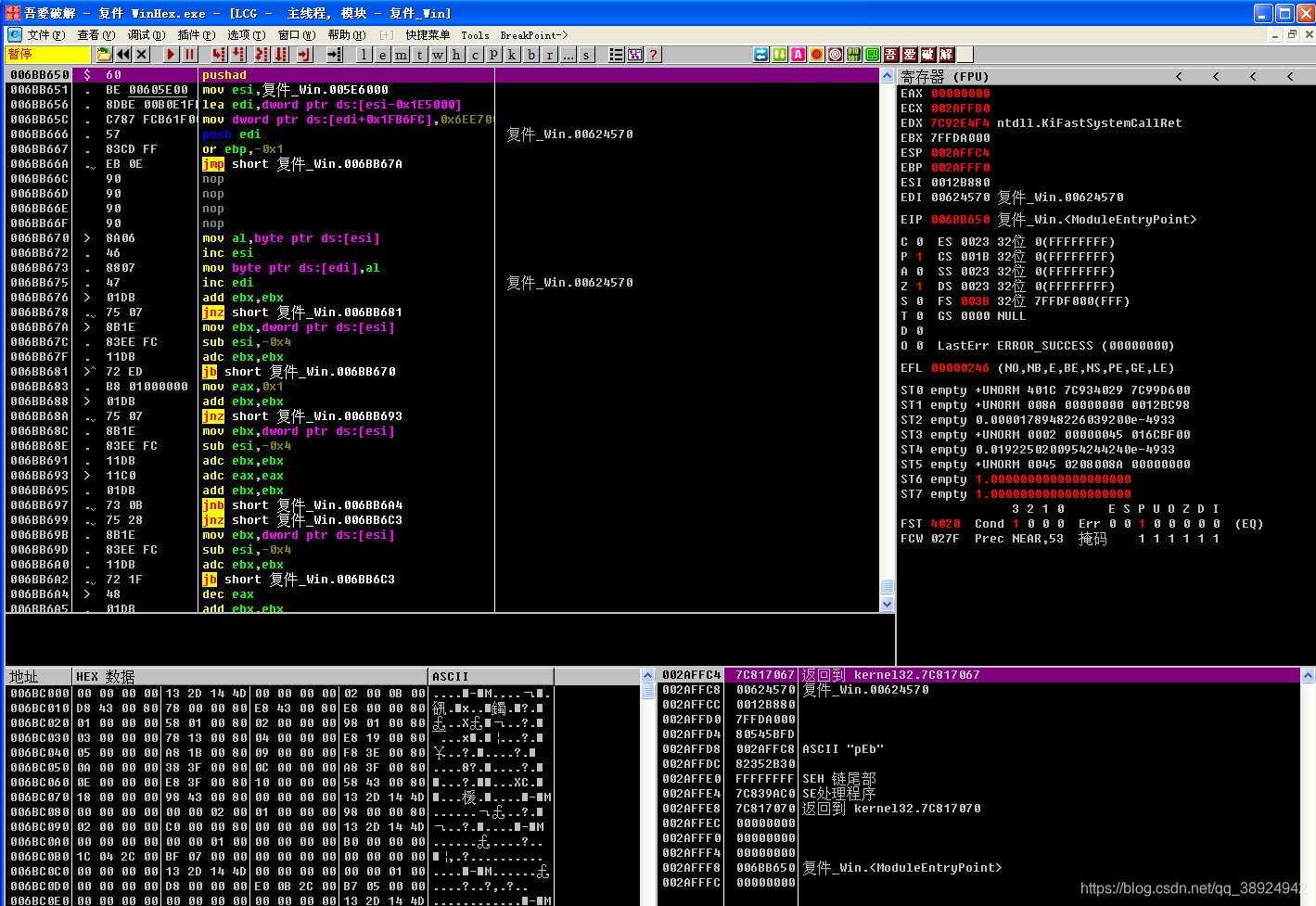Click the green up-down arrows plugin icon

point(780,55)
